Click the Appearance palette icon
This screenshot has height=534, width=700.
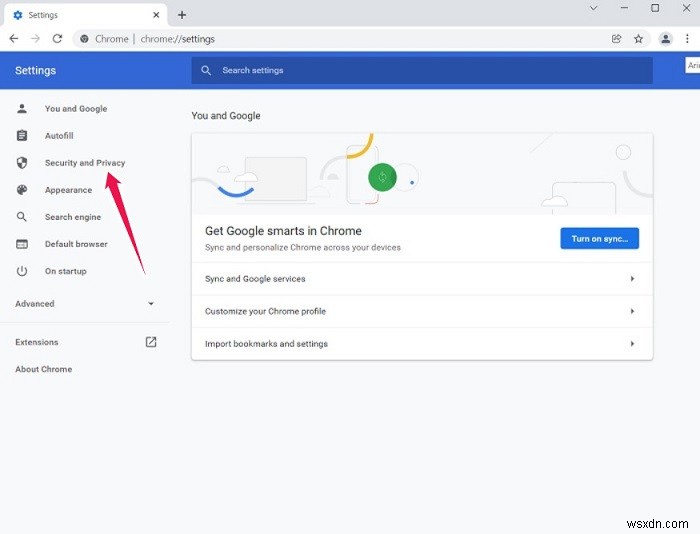pyautogui.click(x=22, y=190)
